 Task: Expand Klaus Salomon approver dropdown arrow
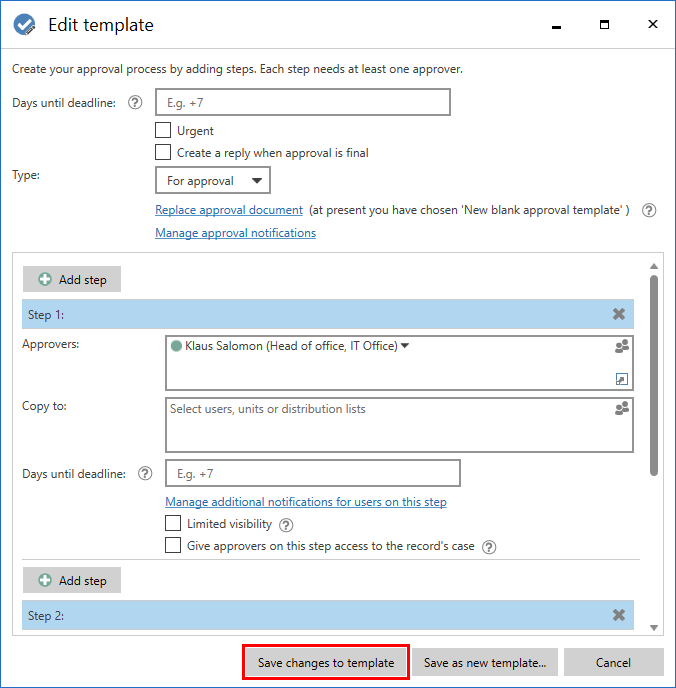tap(405, 346)
